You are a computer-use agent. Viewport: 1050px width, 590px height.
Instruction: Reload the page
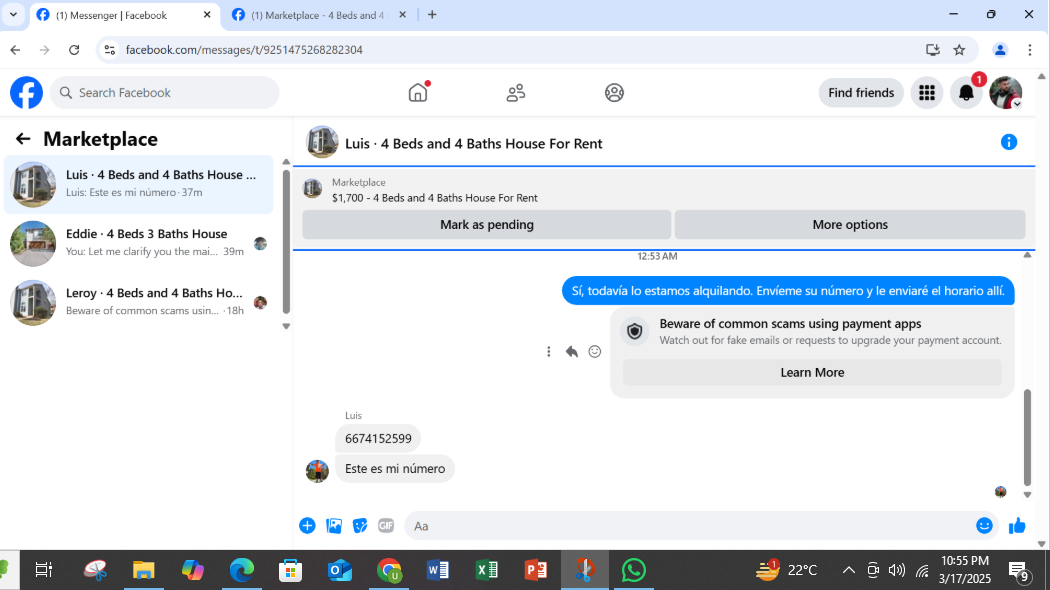[x=74, y=50]
